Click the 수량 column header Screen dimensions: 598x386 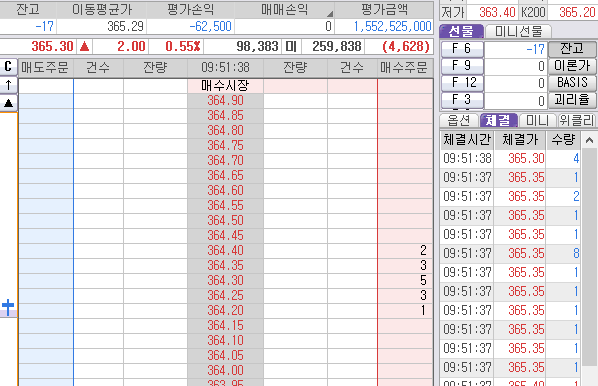(x=563, y=140)
